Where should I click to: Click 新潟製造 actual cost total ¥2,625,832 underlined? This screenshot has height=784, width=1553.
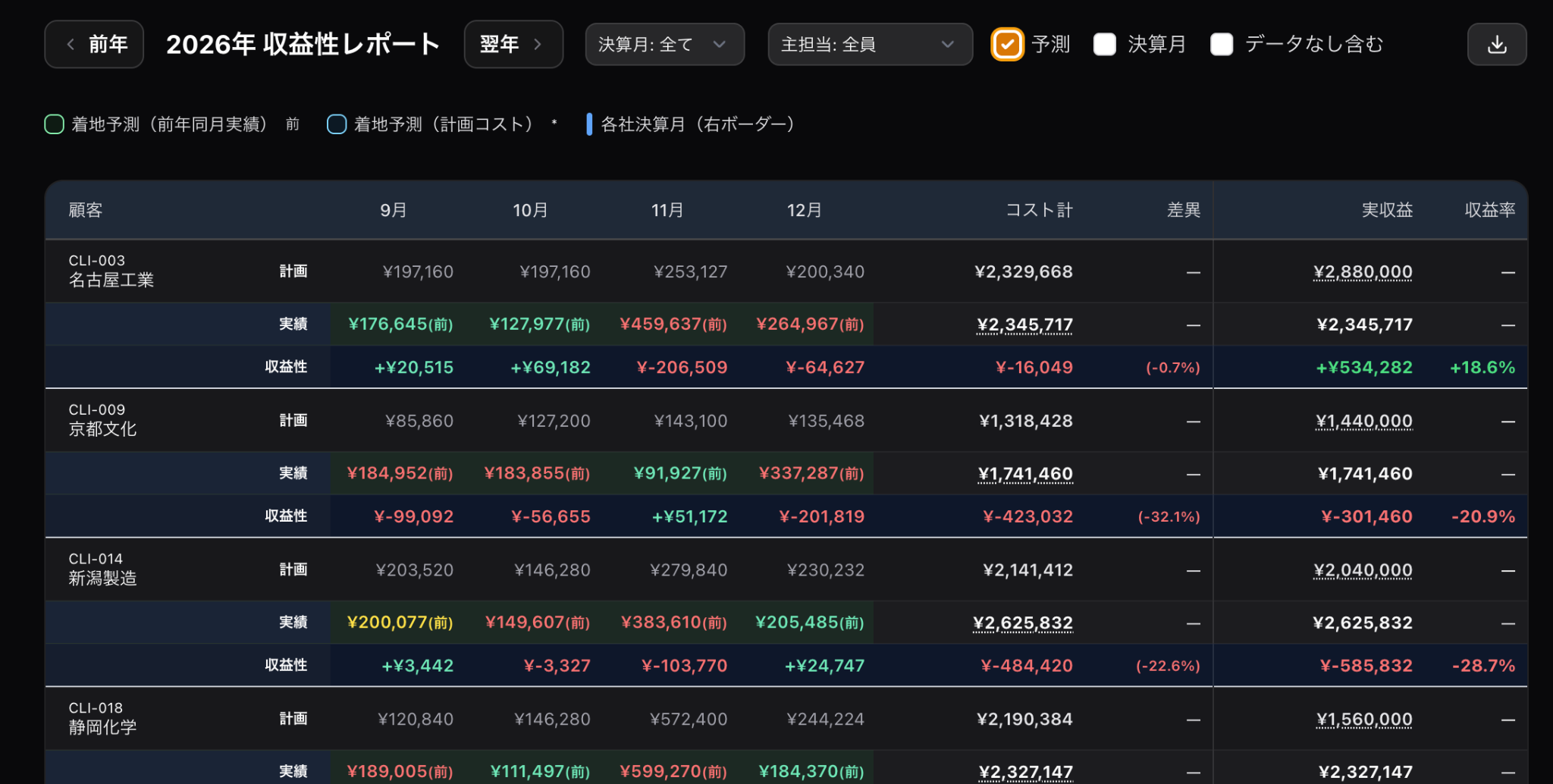pos(1023,623)
